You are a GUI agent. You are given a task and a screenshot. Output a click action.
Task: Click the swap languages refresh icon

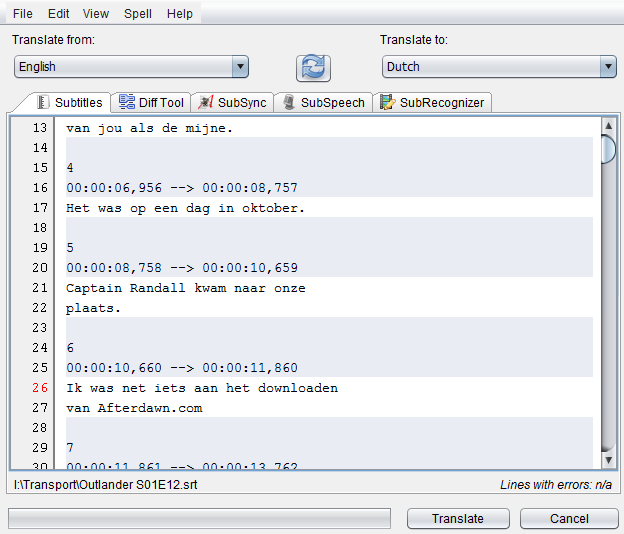[313, 67]
